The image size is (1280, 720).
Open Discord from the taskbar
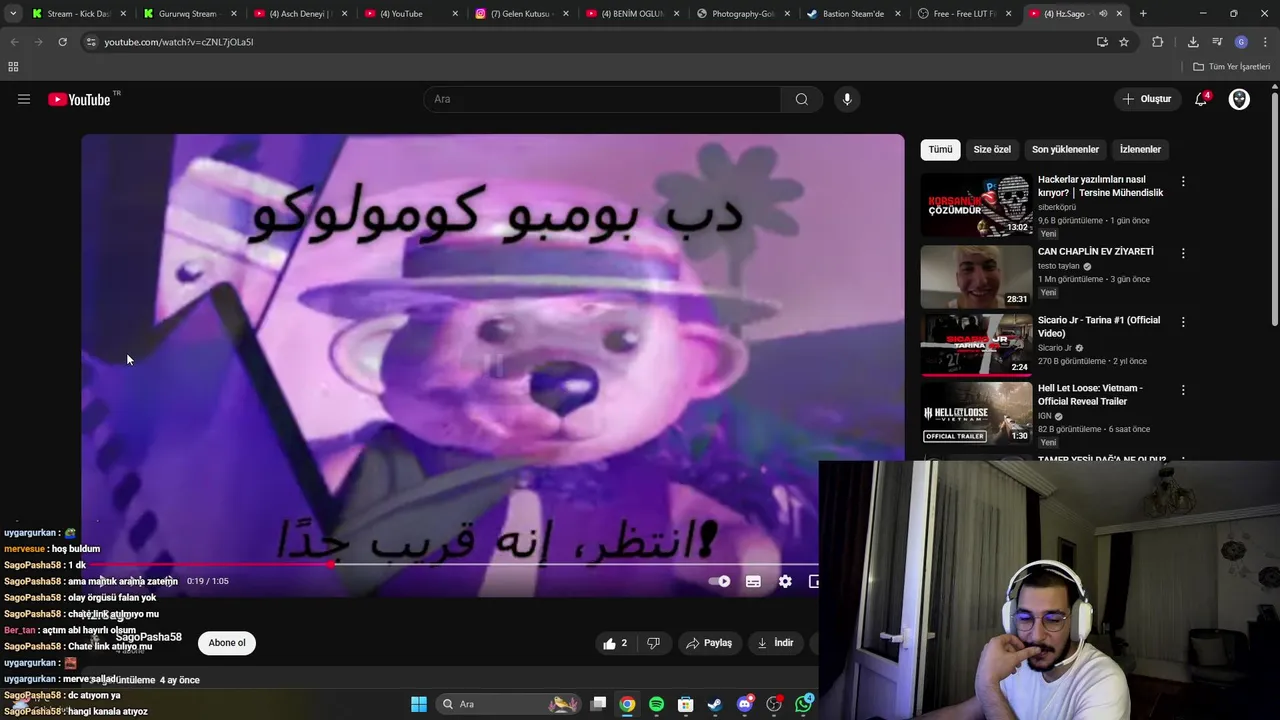coord(744,704)
